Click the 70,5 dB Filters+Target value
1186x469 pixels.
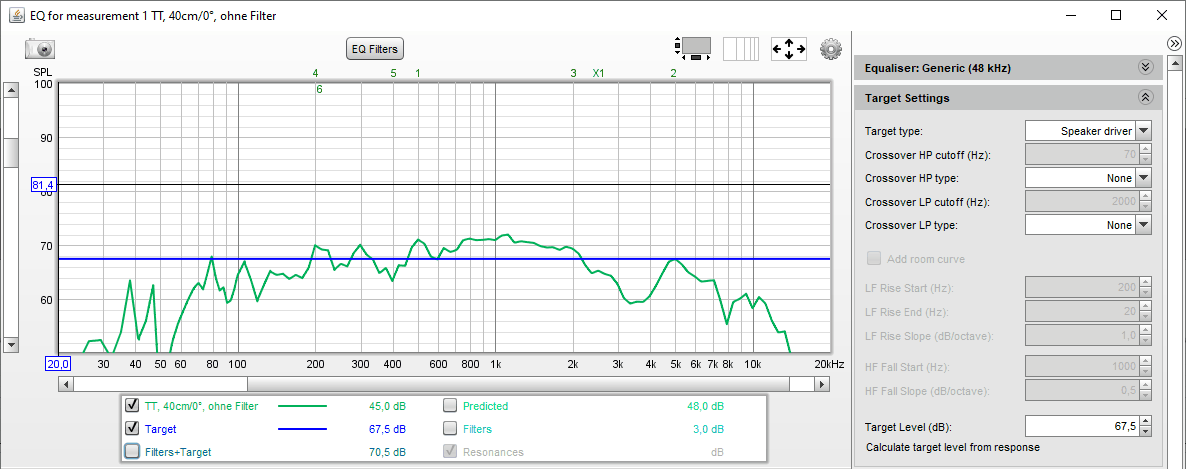coord(387,452)
